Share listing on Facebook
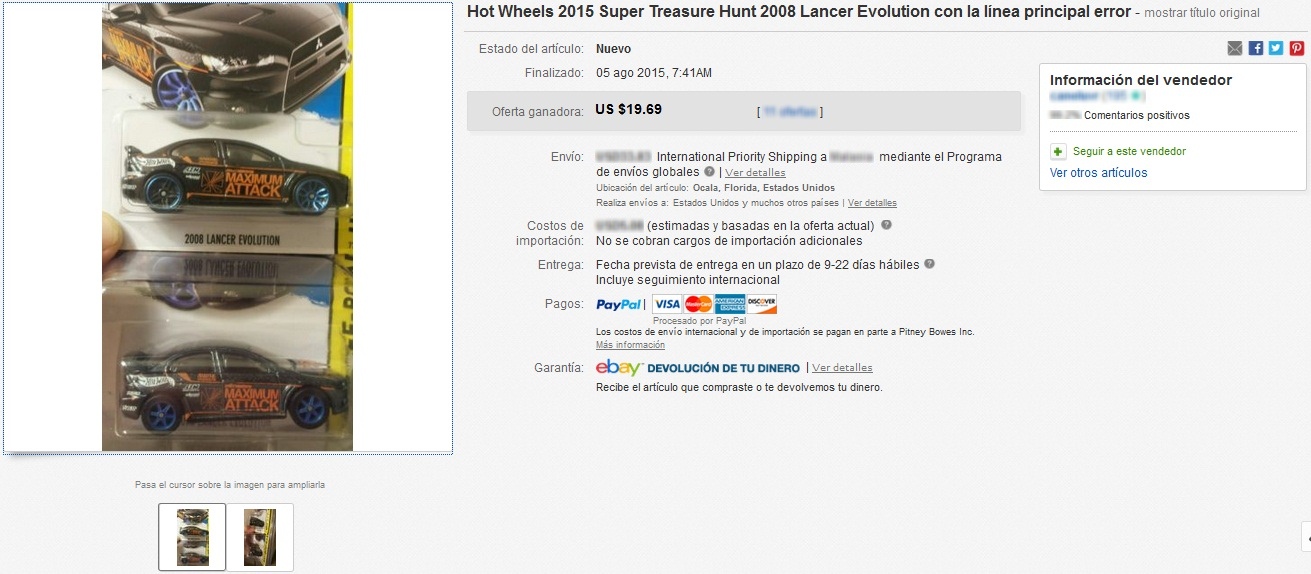This screenshot has height=574, width=1311. tap(1256, 48)
